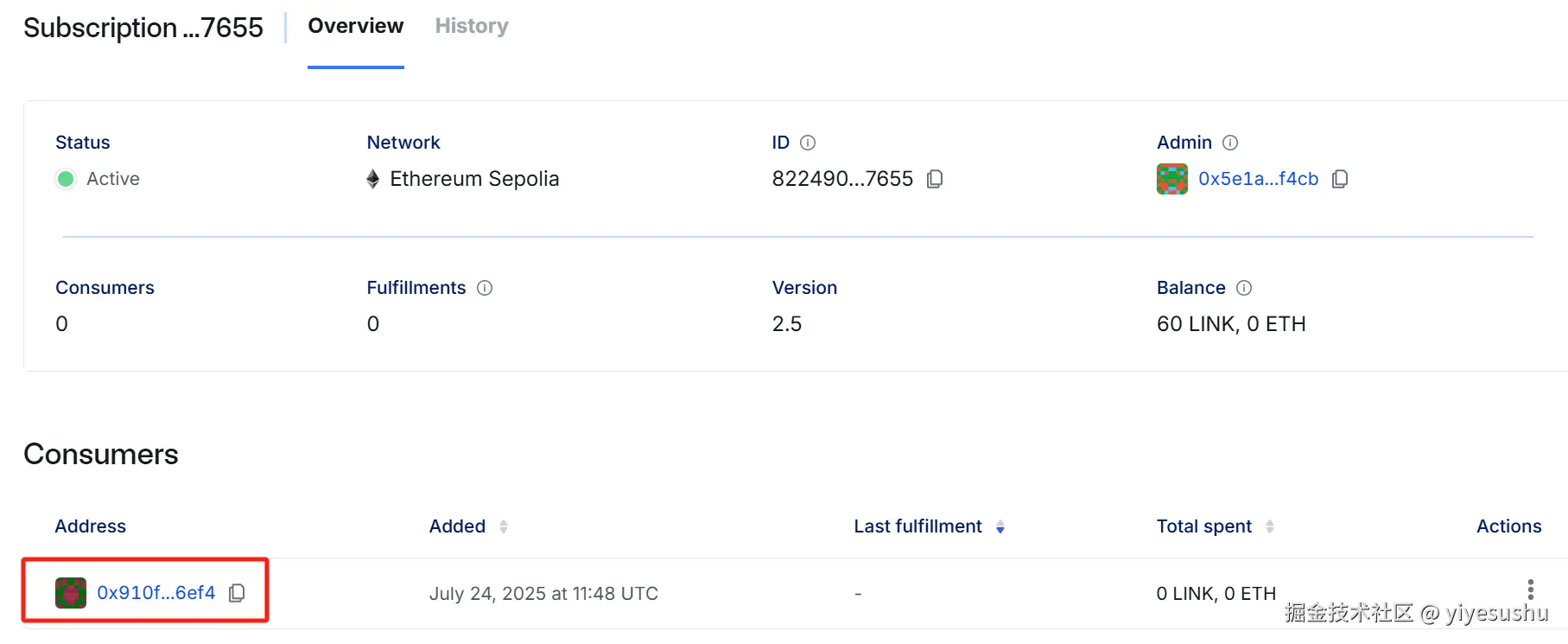Sort consumers by Total spent
The height and width of the screenshot is (644, 1568).
(1270, 526)
